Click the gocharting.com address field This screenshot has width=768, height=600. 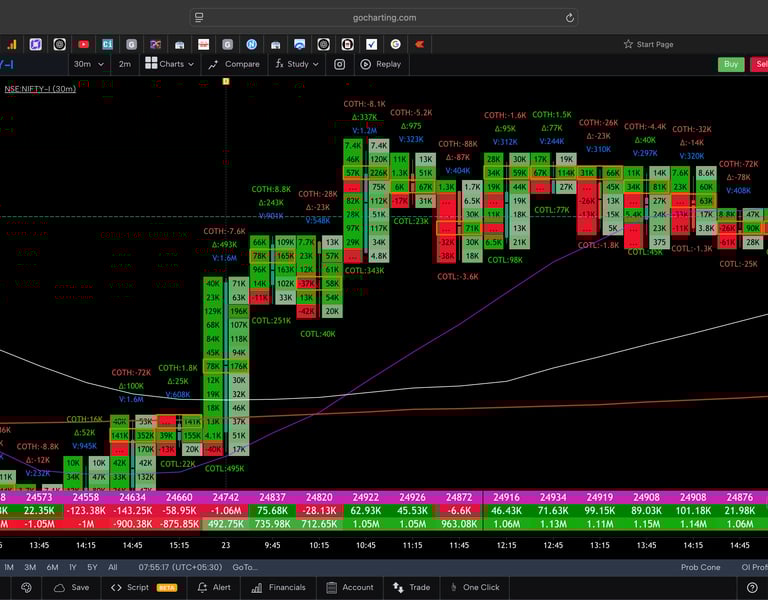coord(384,18)
